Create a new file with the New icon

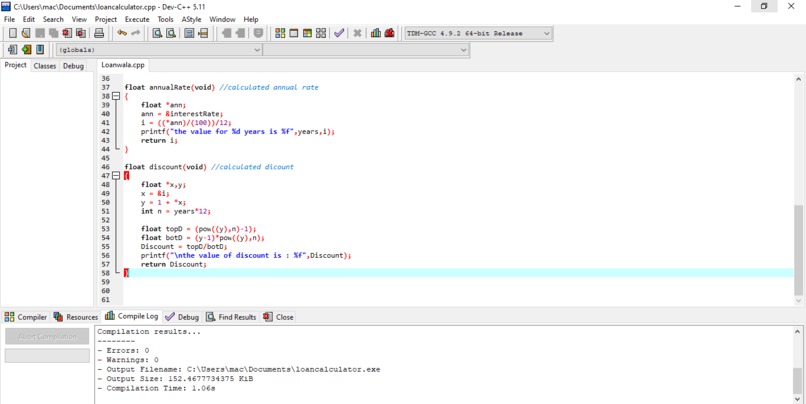12,33
